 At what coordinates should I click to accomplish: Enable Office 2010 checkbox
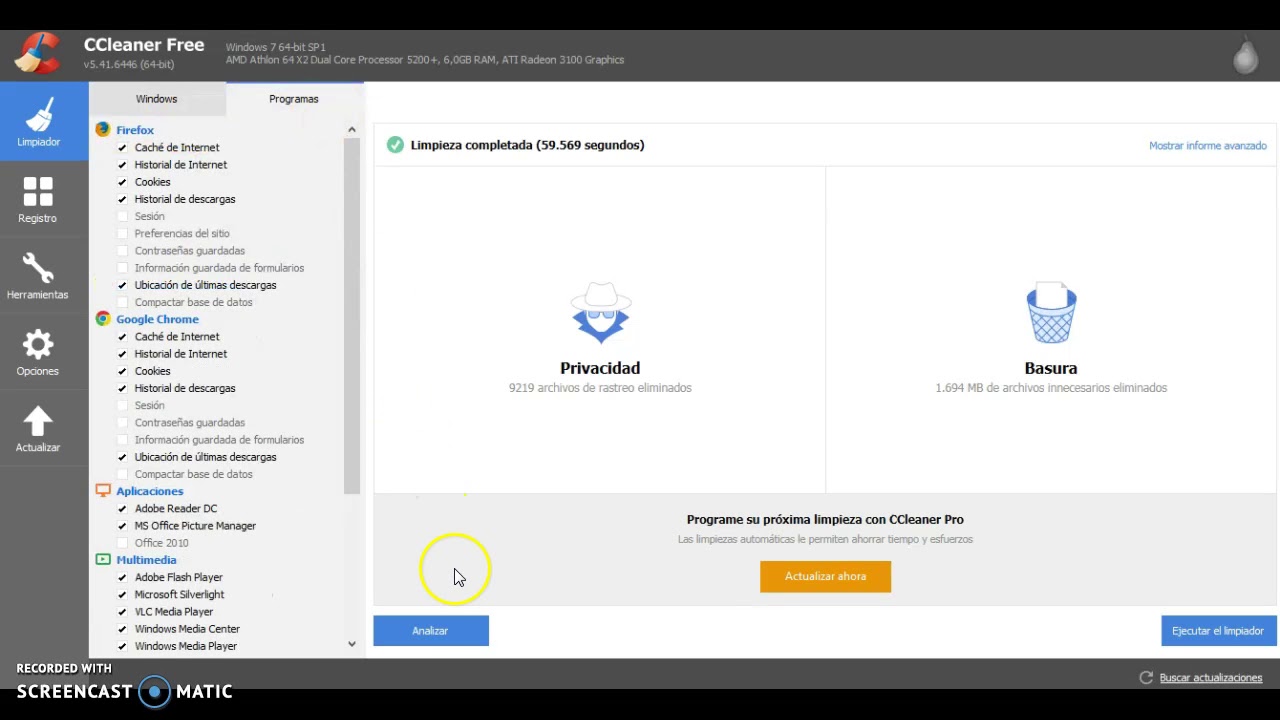coord(122,543)
